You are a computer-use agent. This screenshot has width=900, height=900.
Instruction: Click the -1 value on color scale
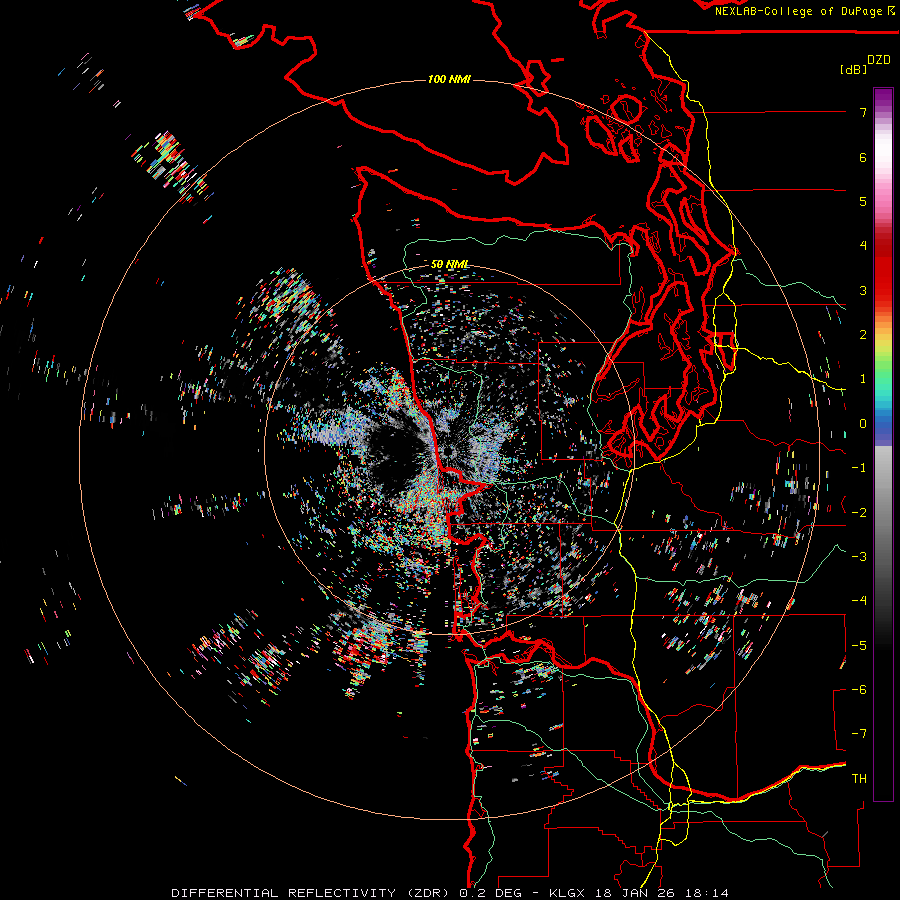tap(859, 468)
